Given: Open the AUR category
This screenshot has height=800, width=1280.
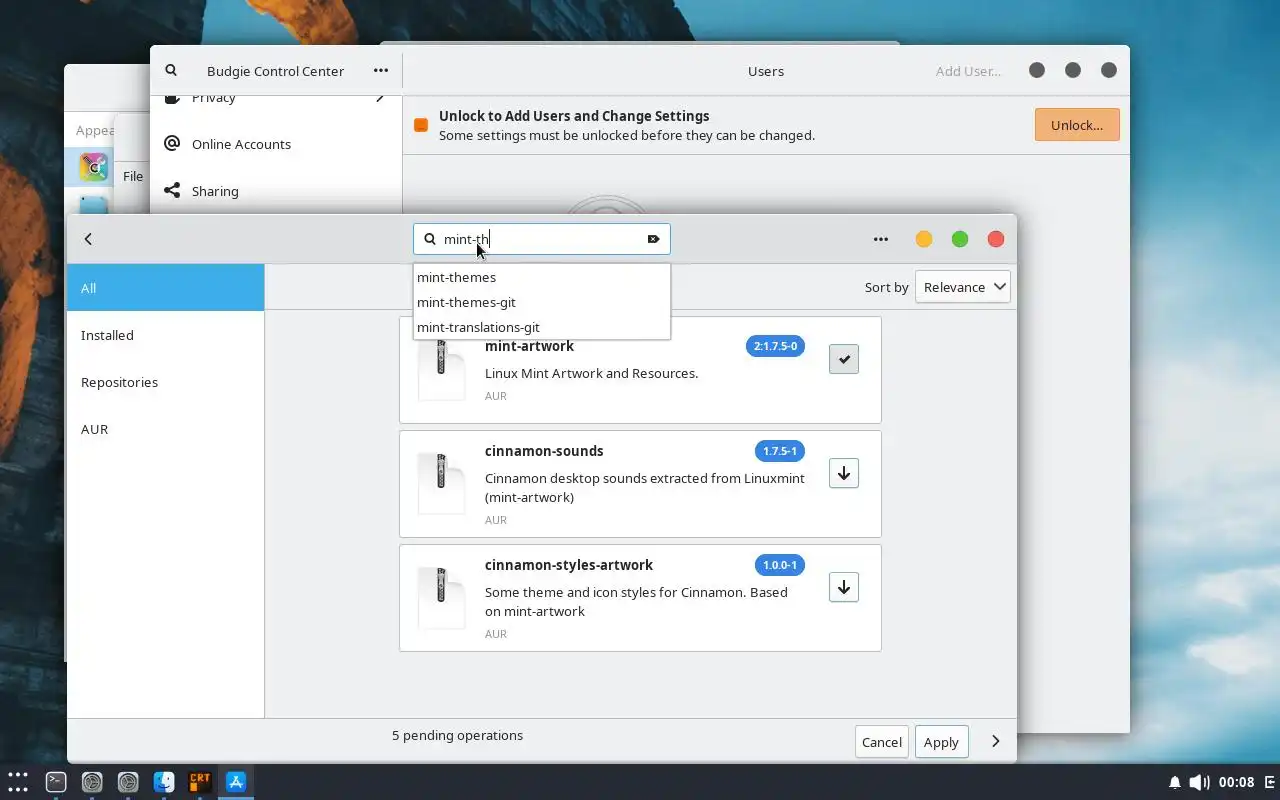Looking at the screenshot, I should coord(166,429).
